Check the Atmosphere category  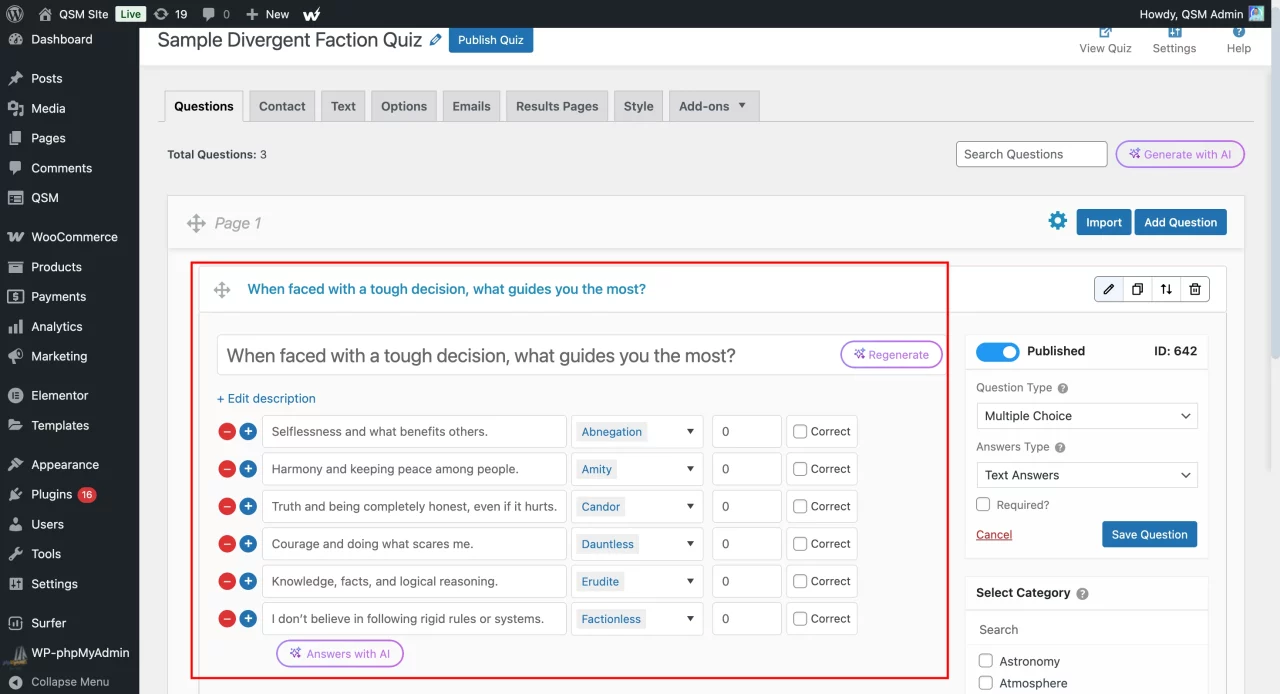tap(986, 683)
